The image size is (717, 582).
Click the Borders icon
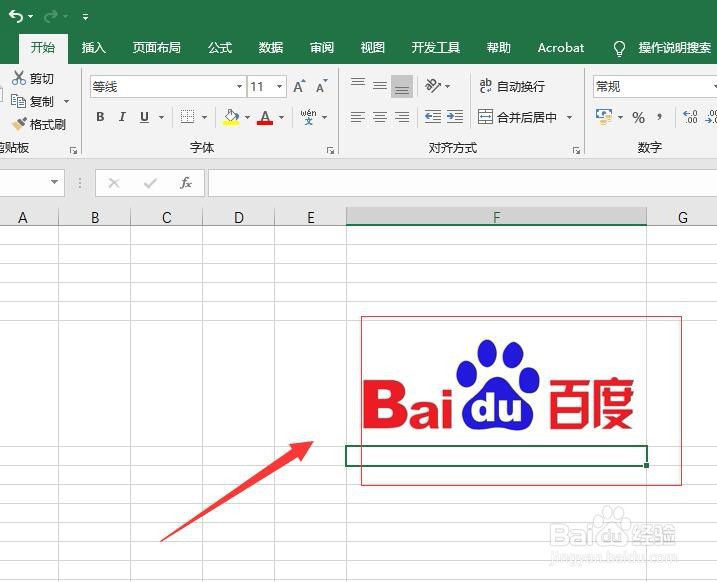(x=187, y=117)
